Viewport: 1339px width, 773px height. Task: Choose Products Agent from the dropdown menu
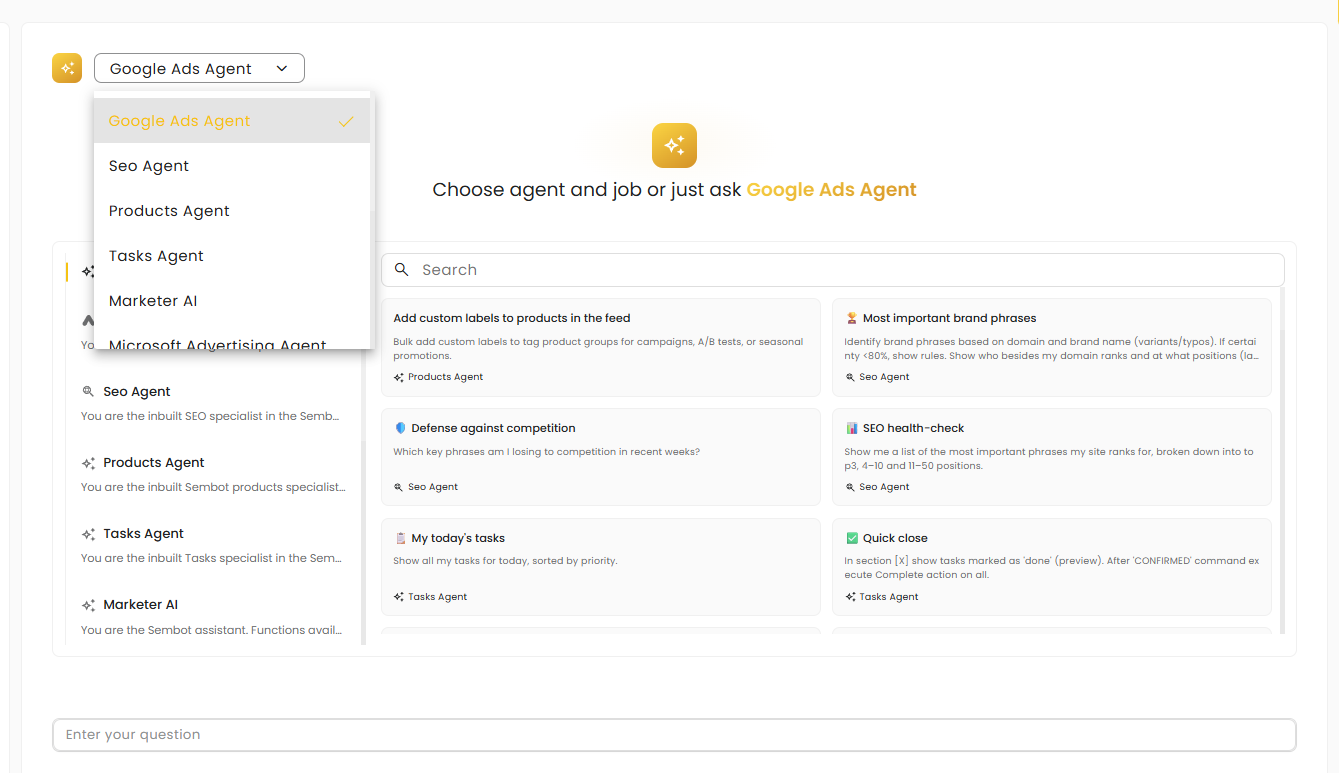click(x=232, y=211)
